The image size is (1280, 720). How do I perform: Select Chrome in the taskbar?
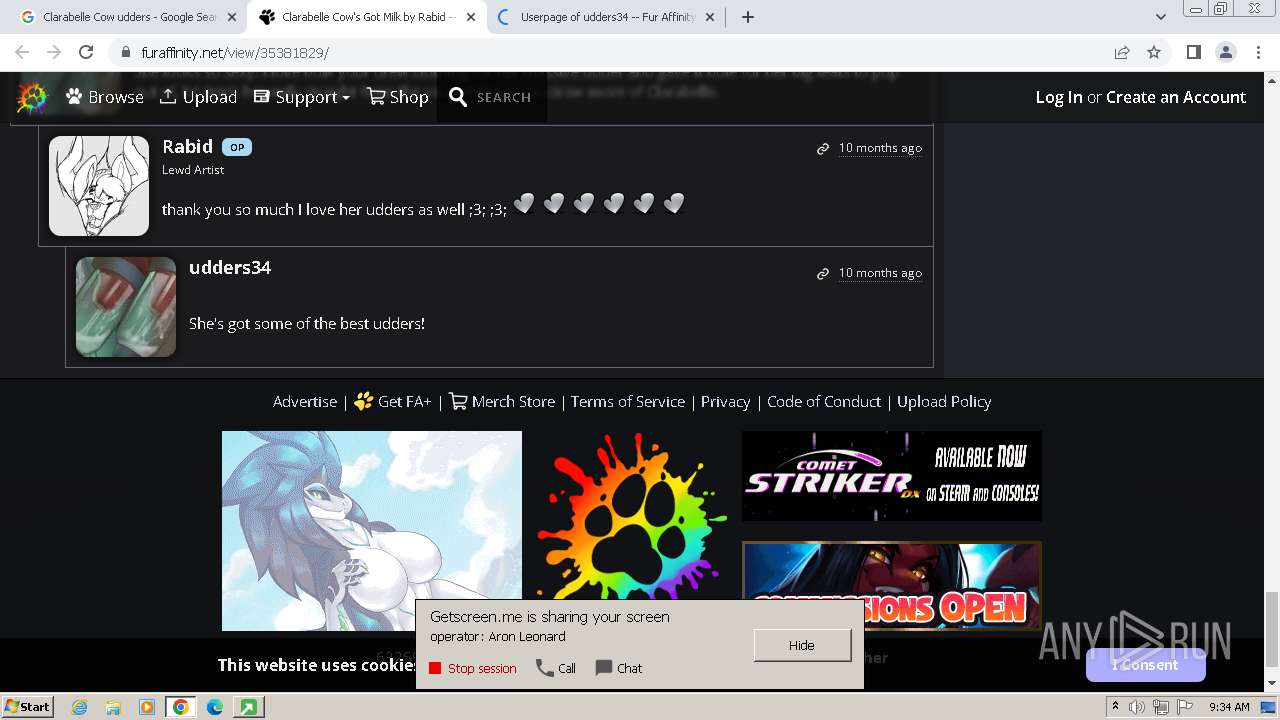180,707
